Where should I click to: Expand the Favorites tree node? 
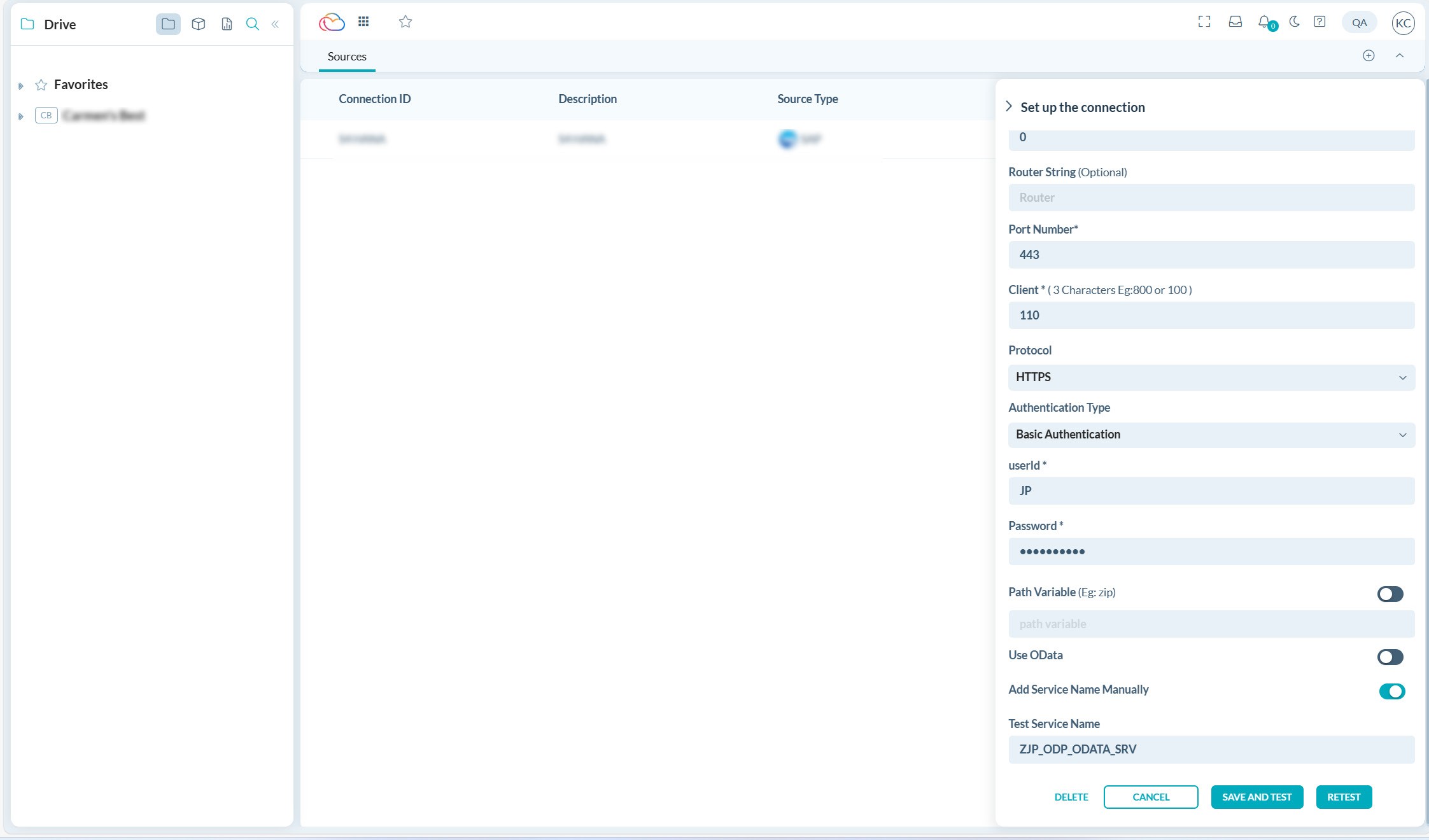(x=21, y=85)
